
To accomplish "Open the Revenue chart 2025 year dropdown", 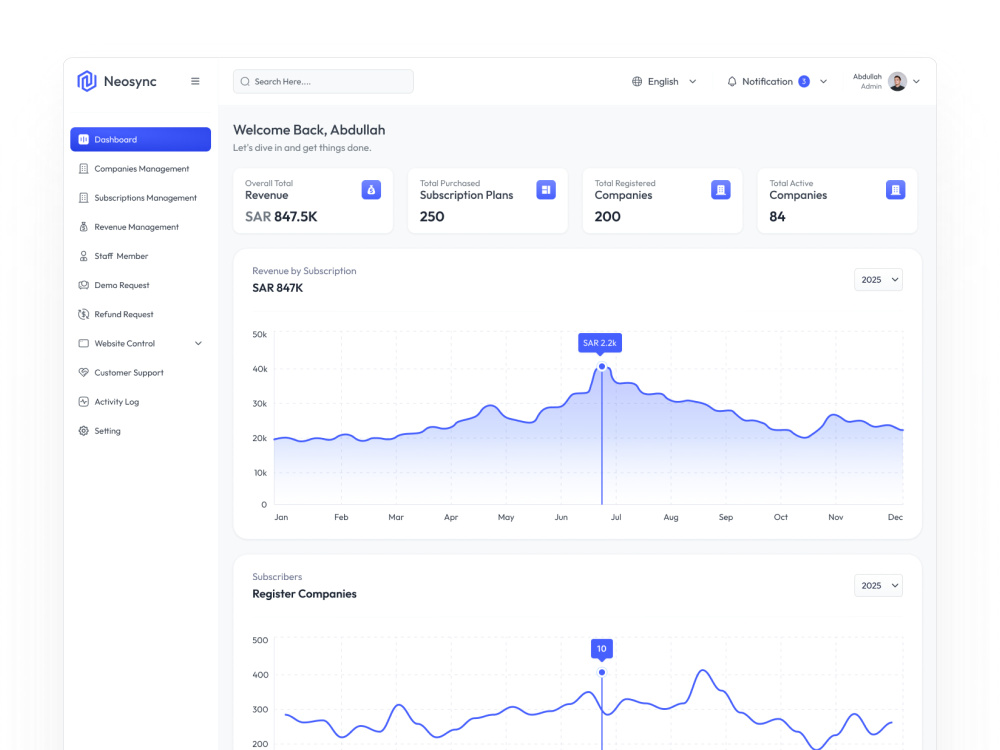I will pyautogui.click(x=878, y=279).
